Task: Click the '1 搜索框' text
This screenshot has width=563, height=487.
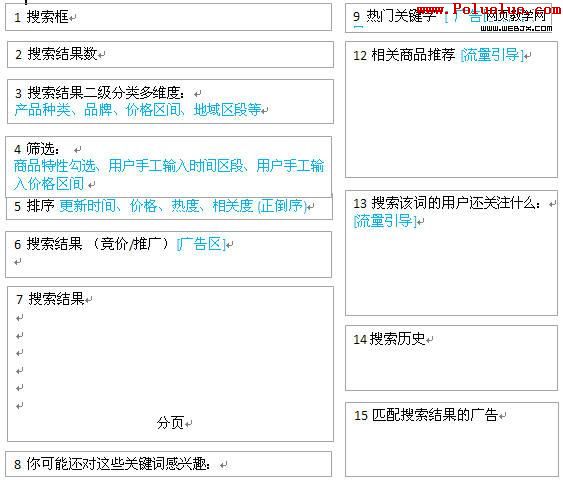Action: (x=41, y=17)
